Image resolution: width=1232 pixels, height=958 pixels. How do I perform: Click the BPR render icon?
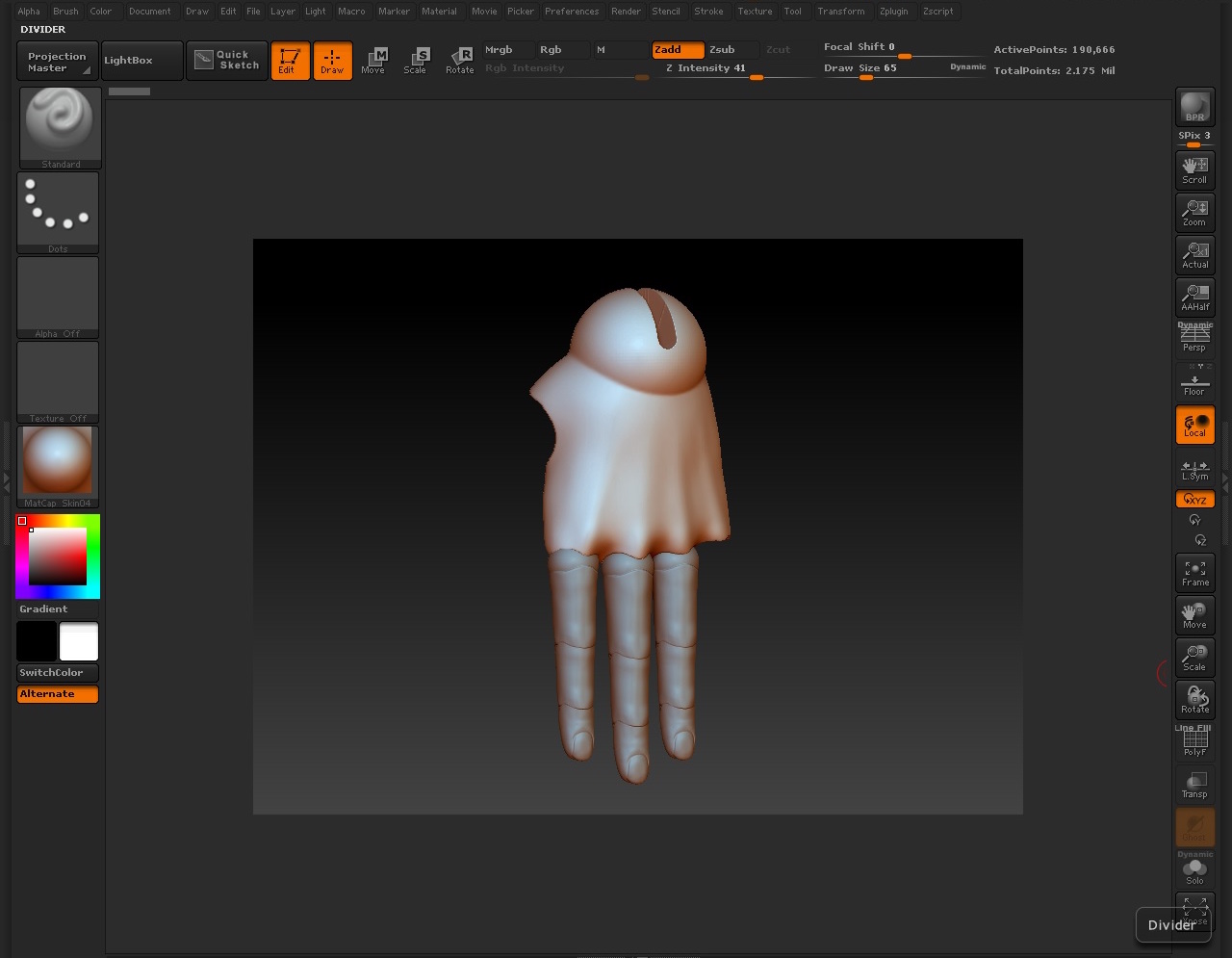pos(1194,107)
